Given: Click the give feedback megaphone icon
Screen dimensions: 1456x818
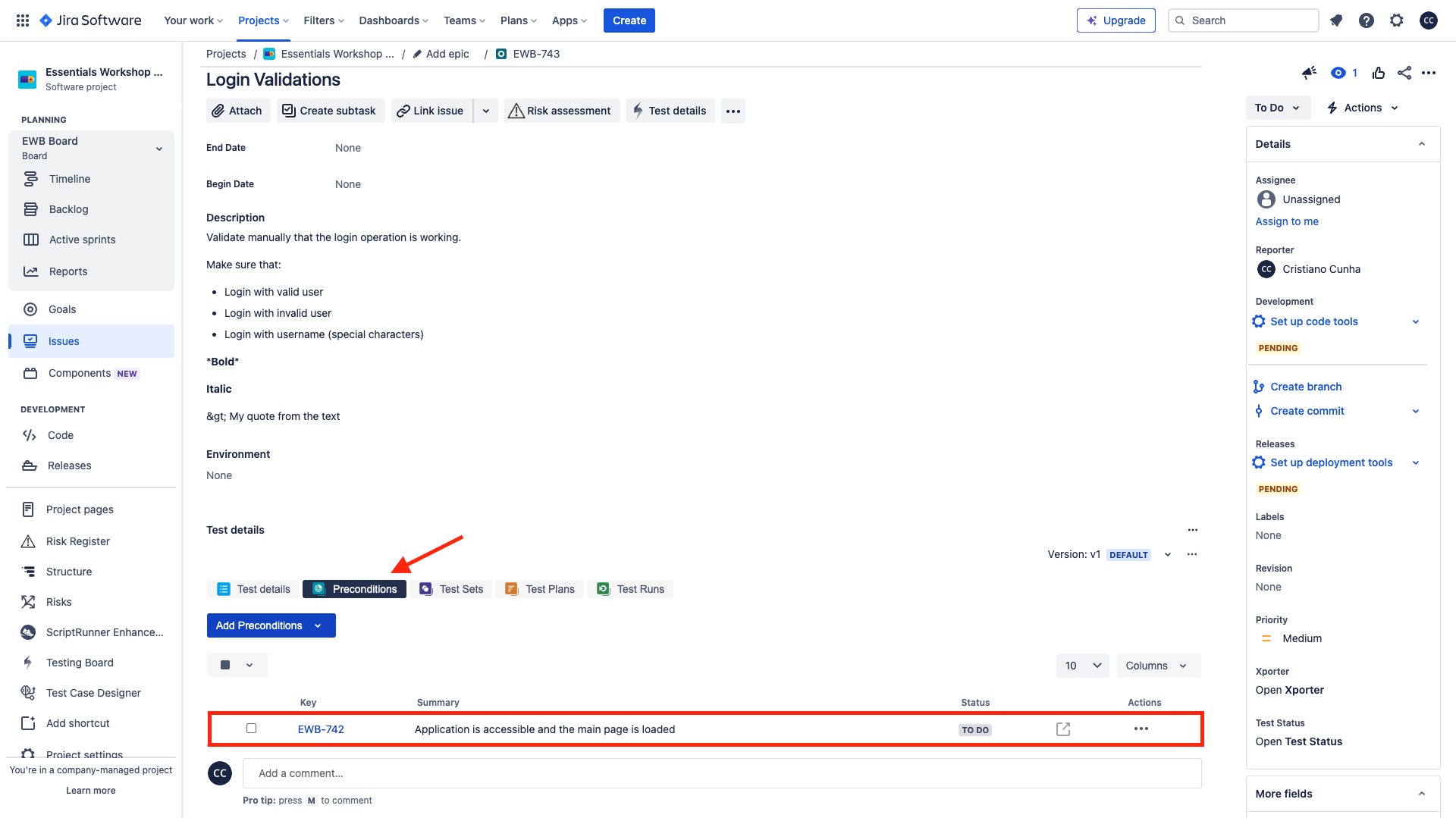Looking at the screenshot, I should pyautogui.click(x=1309, y=73).
